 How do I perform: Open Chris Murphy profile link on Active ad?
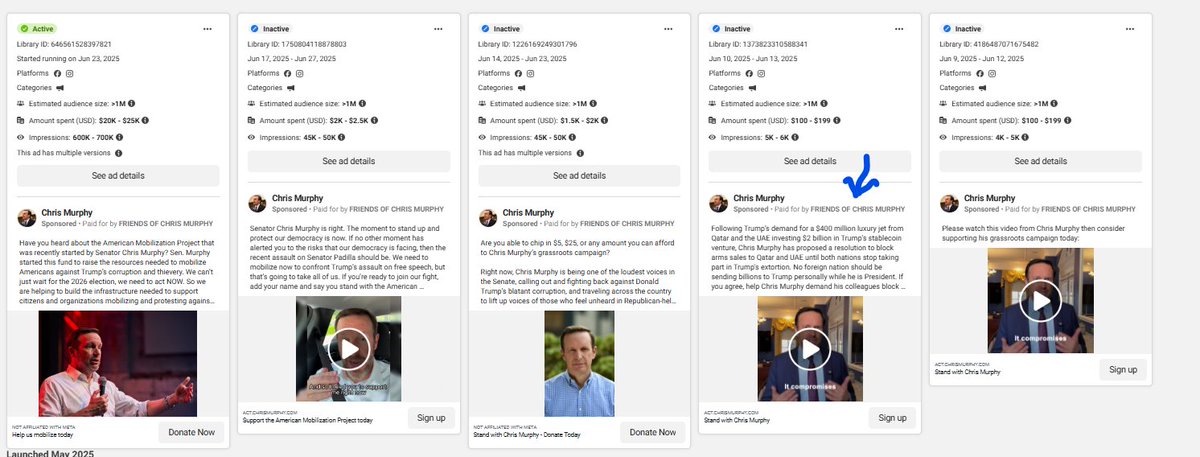(x=66, y=213)
